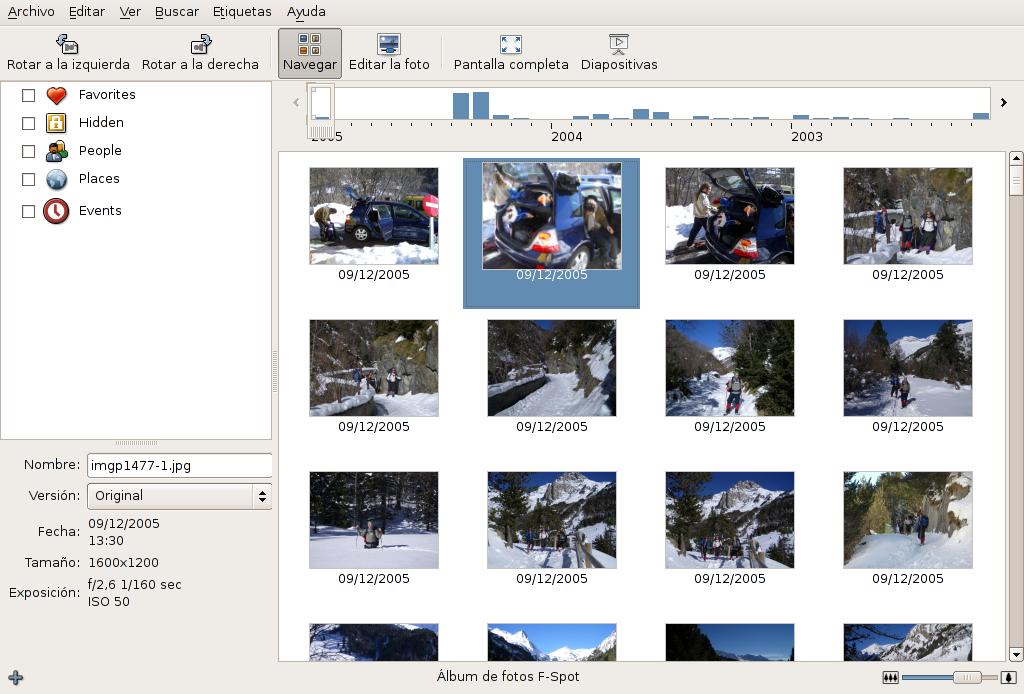1024x694 pixels.
Task: Open the Ver menu
Action: [x=130, y=12]
